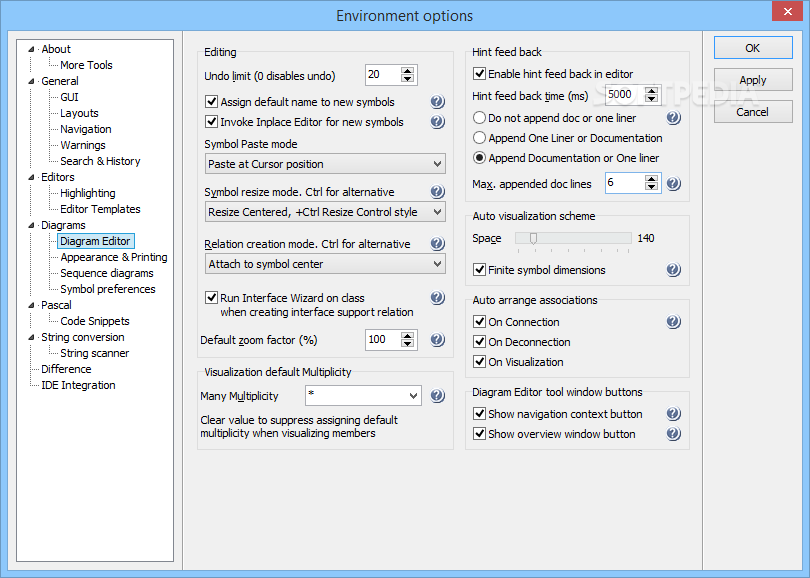Open Code Snippets page
The width and height of the screenshot is (810, 578).
[x=95, y=321]
